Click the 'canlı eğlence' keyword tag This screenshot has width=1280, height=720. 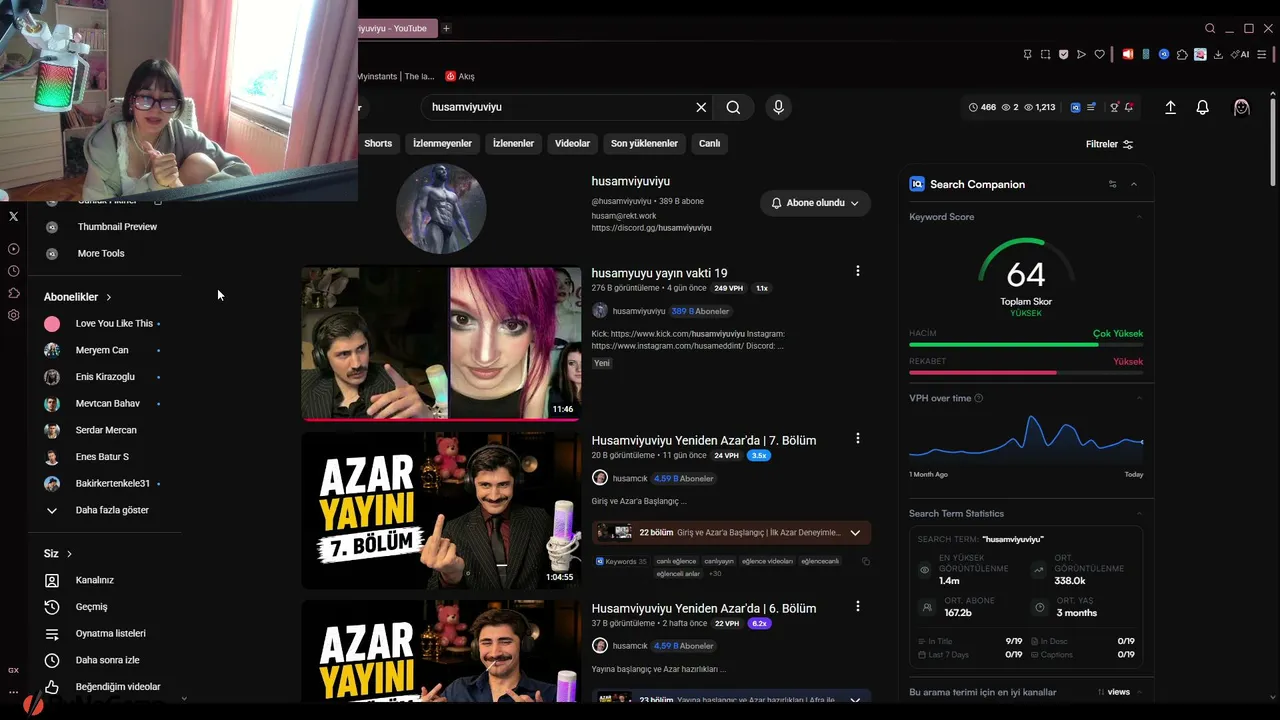[676, 561]
